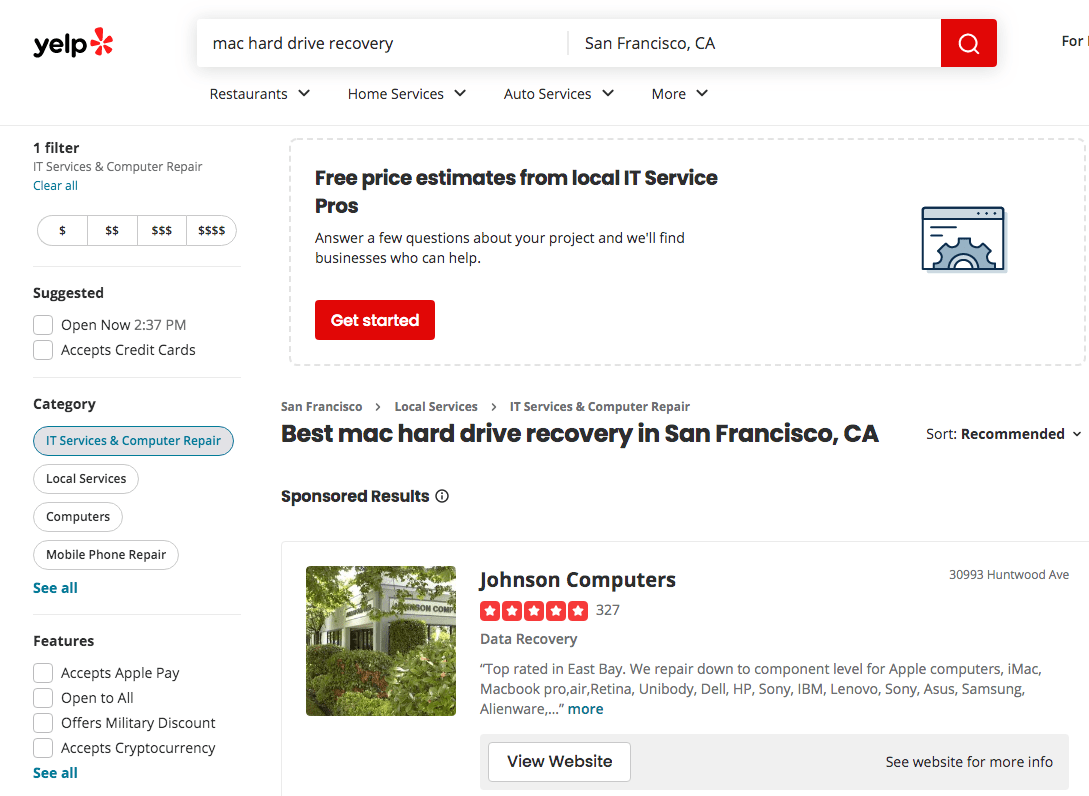Open the "More" dropdown
The width and height of the screenshot is (1089, 796).
[x=679, y=93]
